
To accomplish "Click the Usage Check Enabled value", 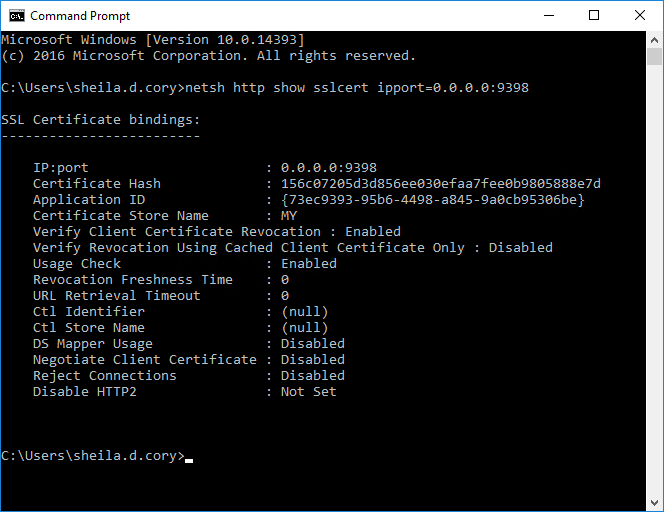I will coord(308,264).
